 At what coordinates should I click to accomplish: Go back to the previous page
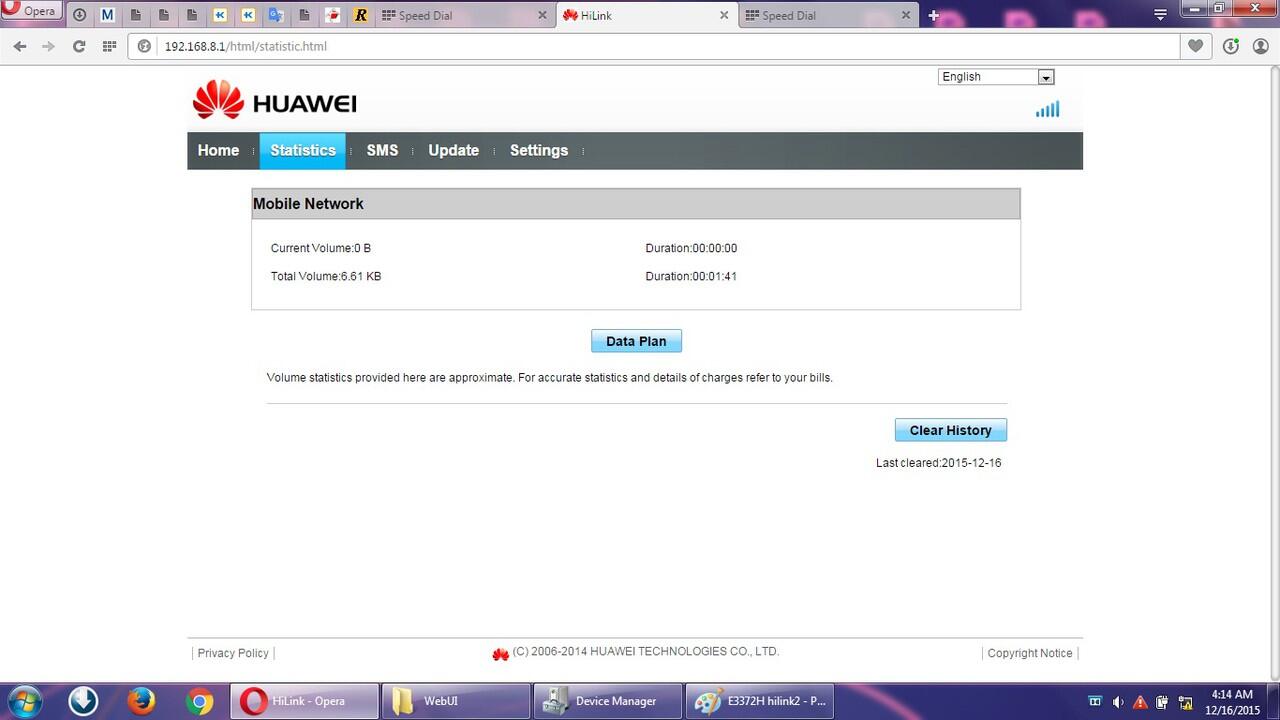[20, 46]
